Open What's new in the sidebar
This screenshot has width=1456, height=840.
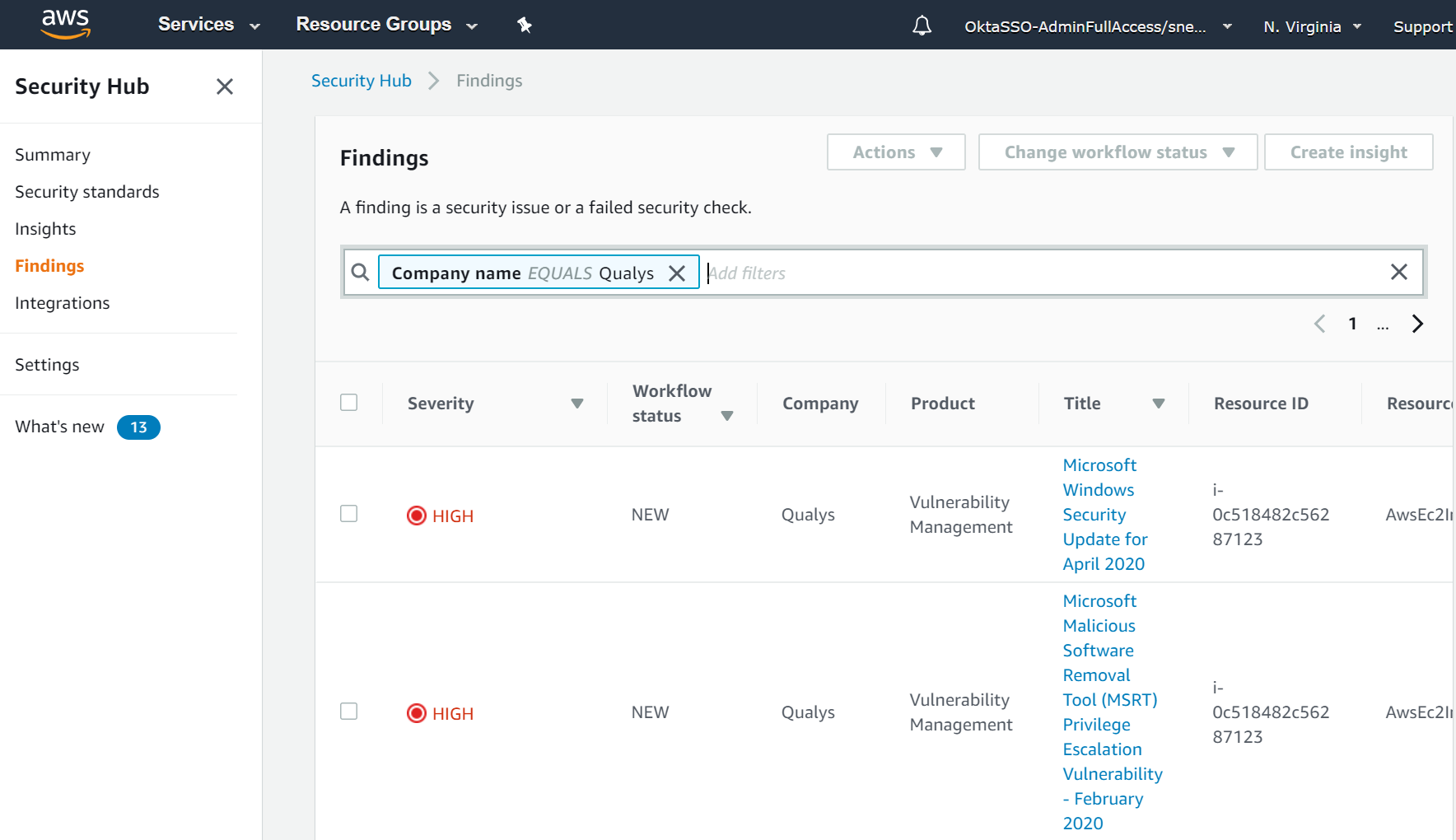pyautogui.click(x=59, y=427)
